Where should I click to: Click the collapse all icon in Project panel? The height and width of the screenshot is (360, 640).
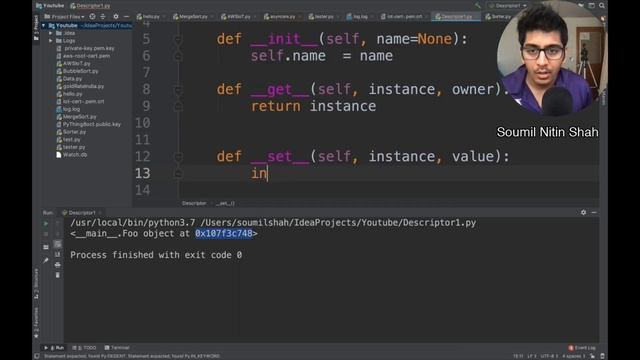point(103,17)
